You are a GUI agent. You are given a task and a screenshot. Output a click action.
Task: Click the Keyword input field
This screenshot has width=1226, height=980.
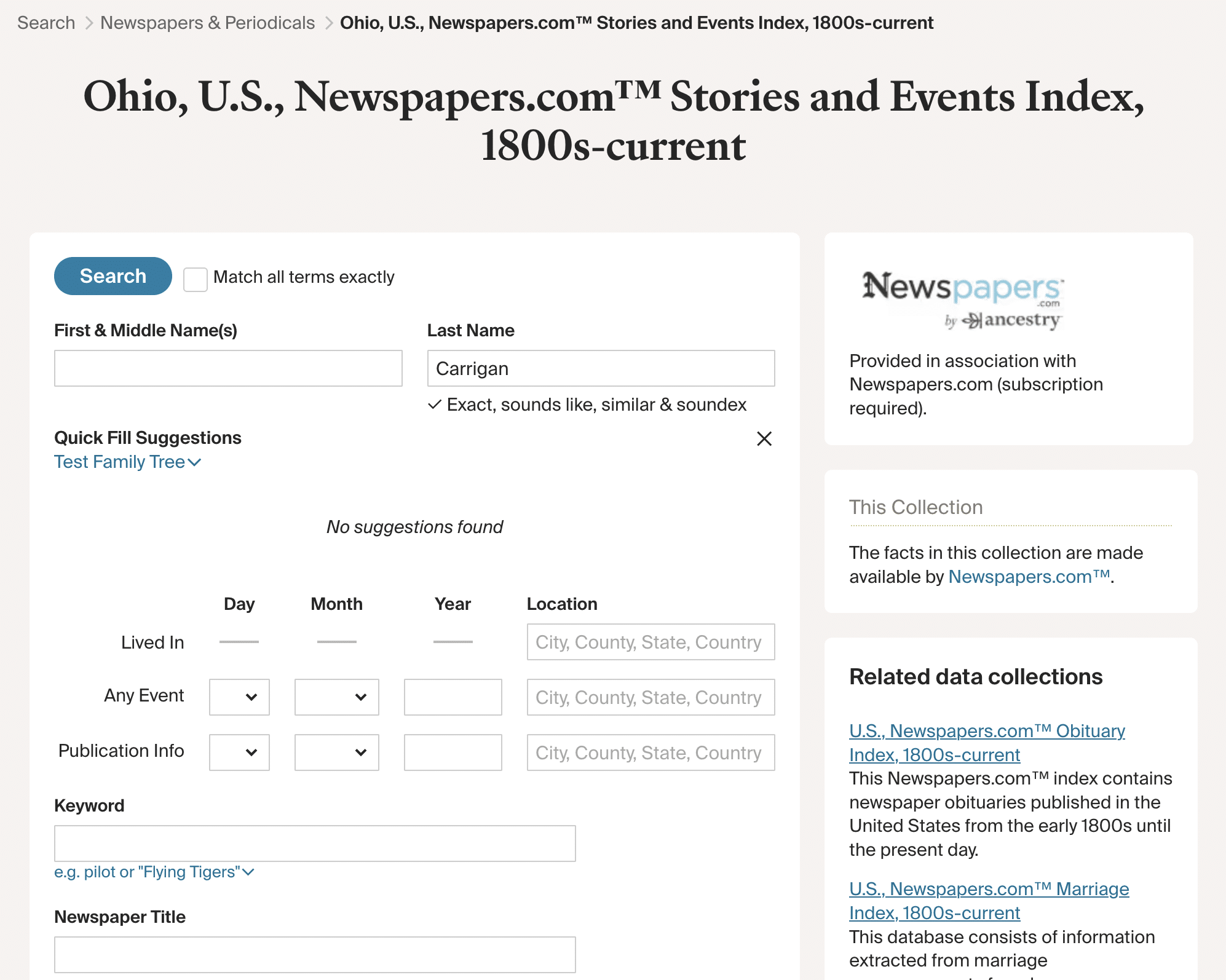tap(315, 844)
